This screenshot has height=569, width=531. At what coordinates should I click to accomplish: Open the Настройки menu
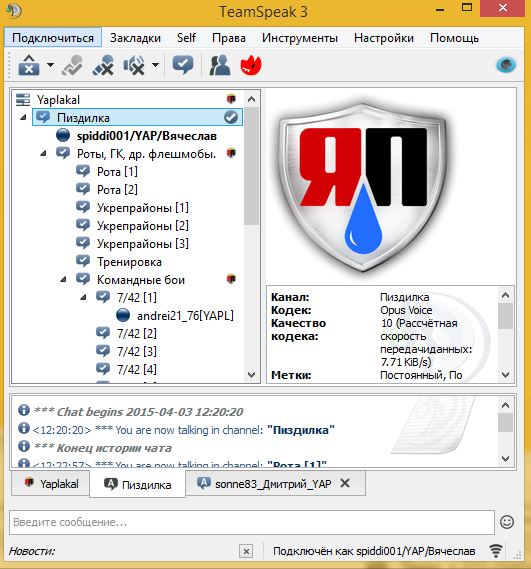coord(384,38)
